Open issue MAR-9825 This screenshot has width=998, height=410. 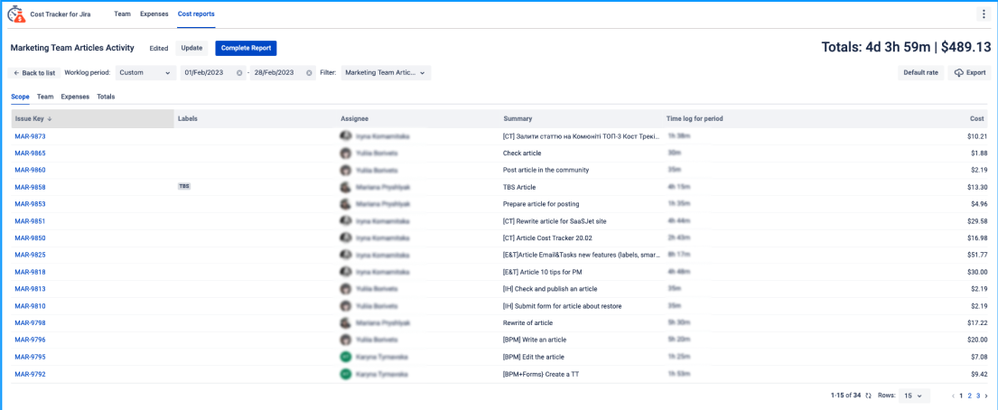[30, 255]
